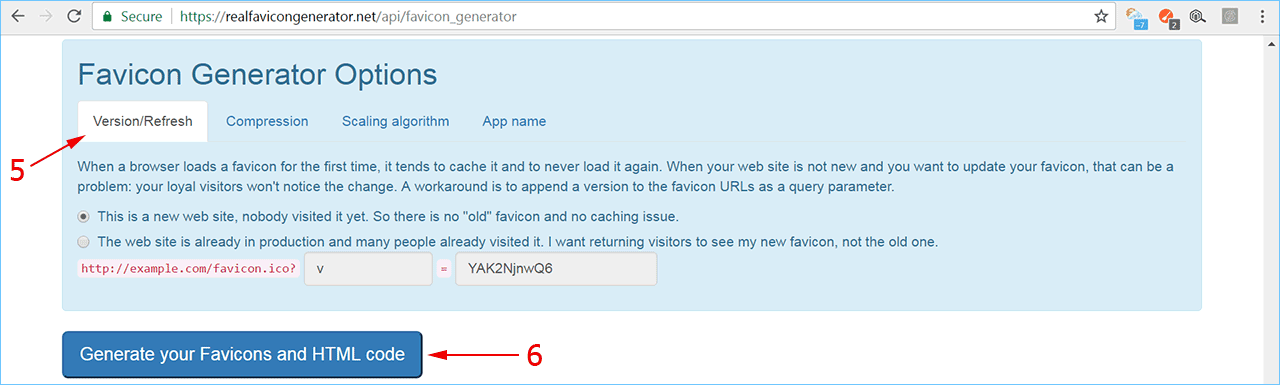The height and width of the screenshot is (385, 1280).
Task: Switch to the Version/Refresh tab
Action: click(143, 121)
